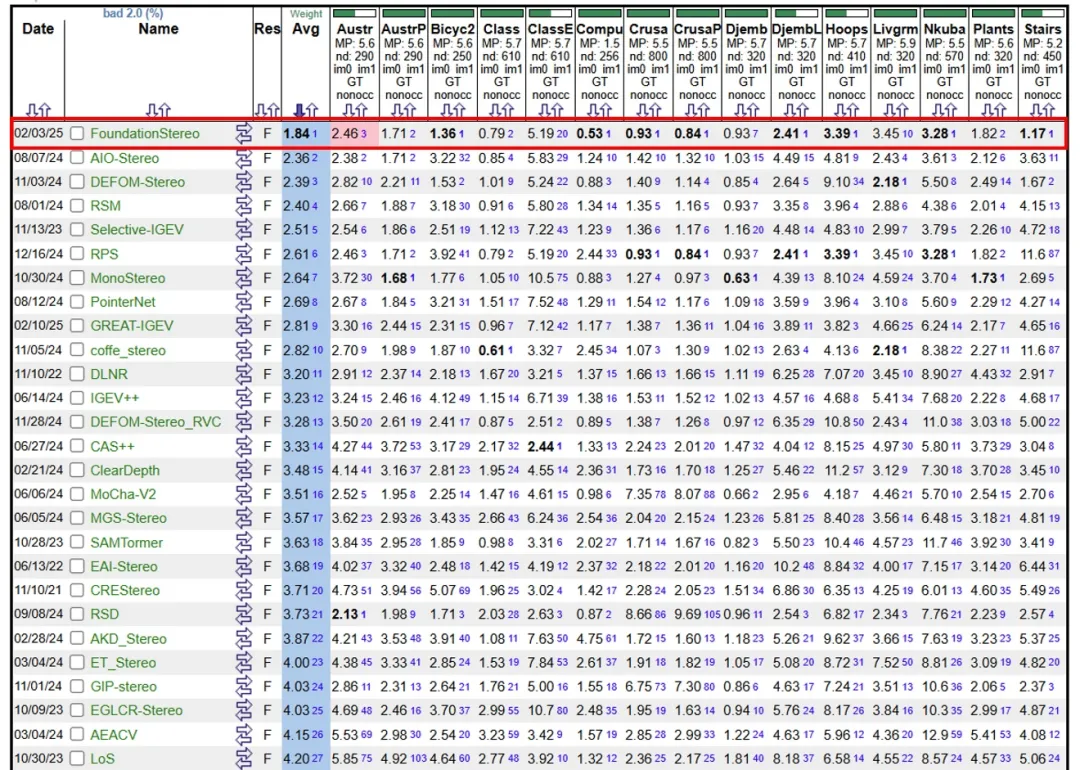Screen dimensions: 1080x770
Task: Tick the MGS-Stereo checkbox
Action: click(x=77, y=518)
